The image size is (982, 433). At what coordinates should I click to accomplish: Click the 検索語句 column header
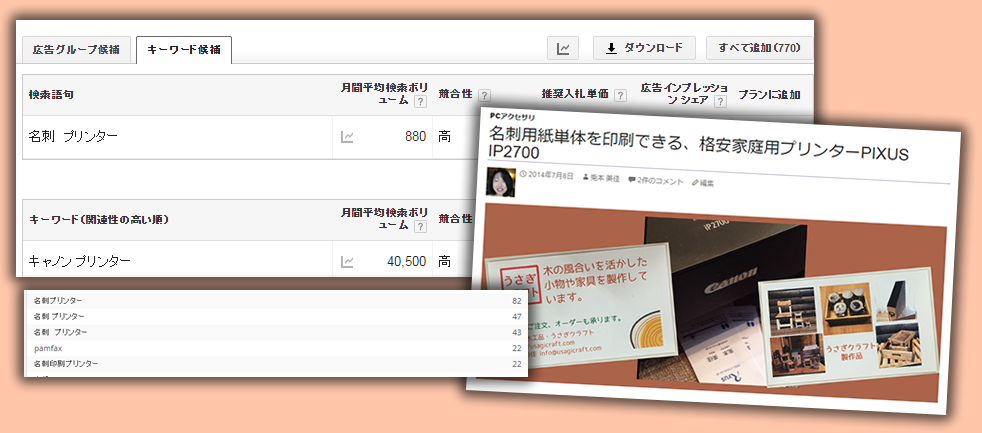coord(52,95)
